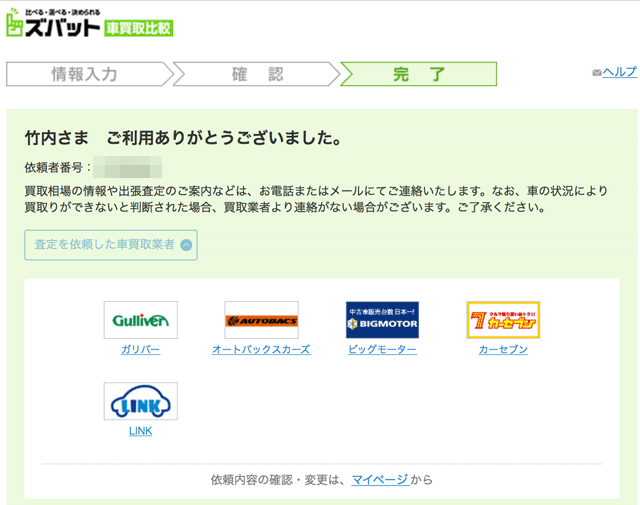
Task: Click the AUTOBACS logo thumbnail
Action: point(262,320)
